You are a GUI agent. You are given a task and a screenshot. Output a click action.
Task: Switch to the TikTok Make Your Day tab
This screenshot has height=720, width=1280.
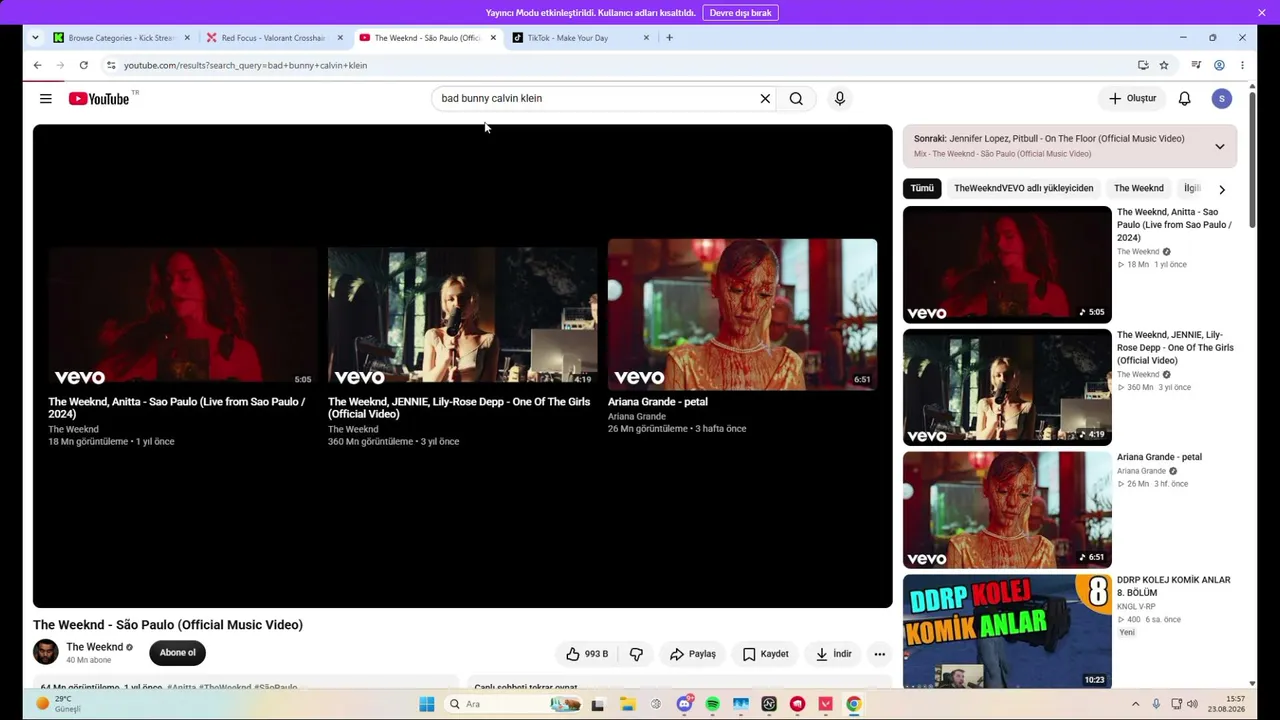point(581,38)
